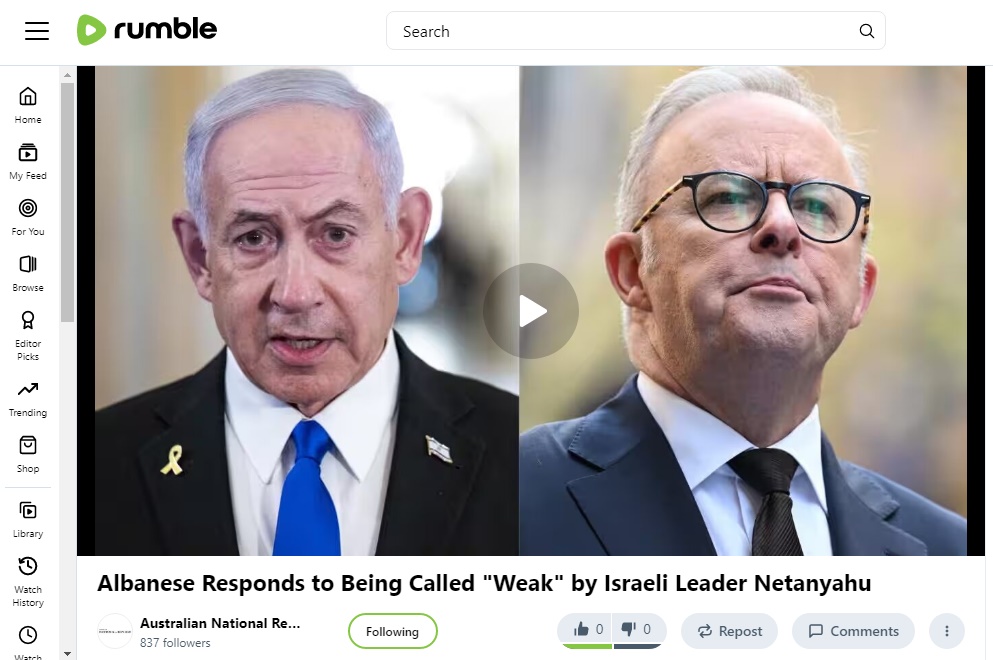
Task: Open the Shop page
Action: [x=28, y=455]
